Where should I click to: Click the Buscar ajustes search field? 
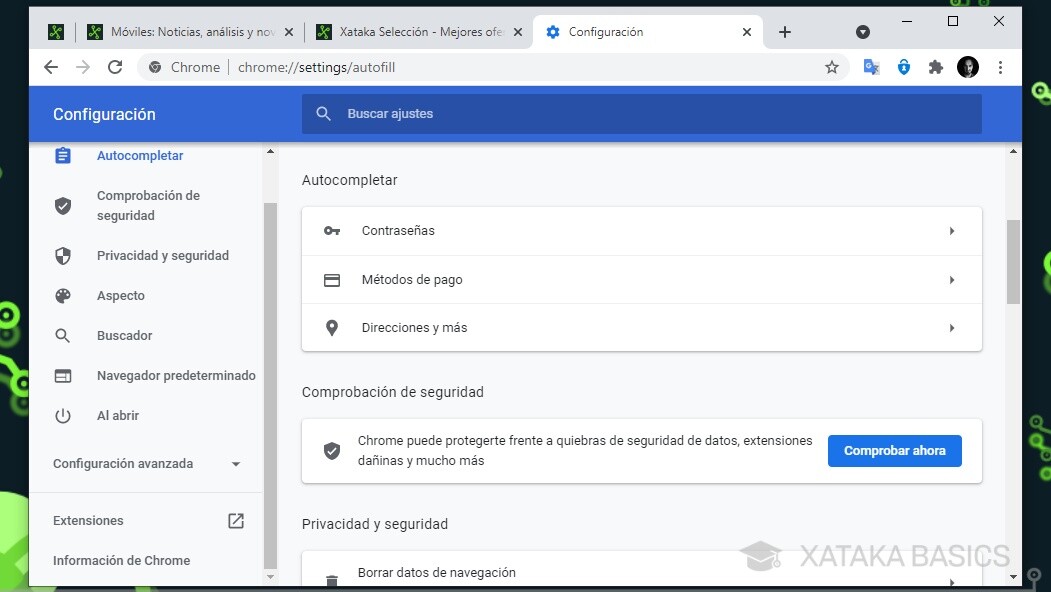click(641, 113)
